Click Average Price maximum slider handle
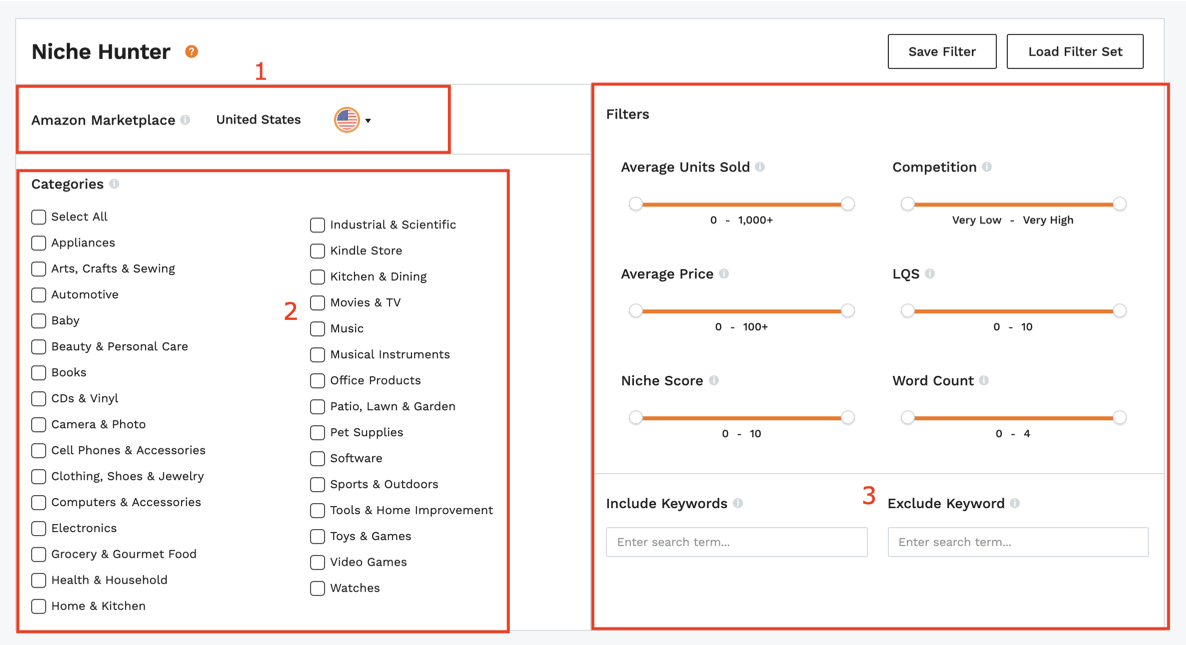The height and width of the screenshot is (645, 1186). coord(848,310)
